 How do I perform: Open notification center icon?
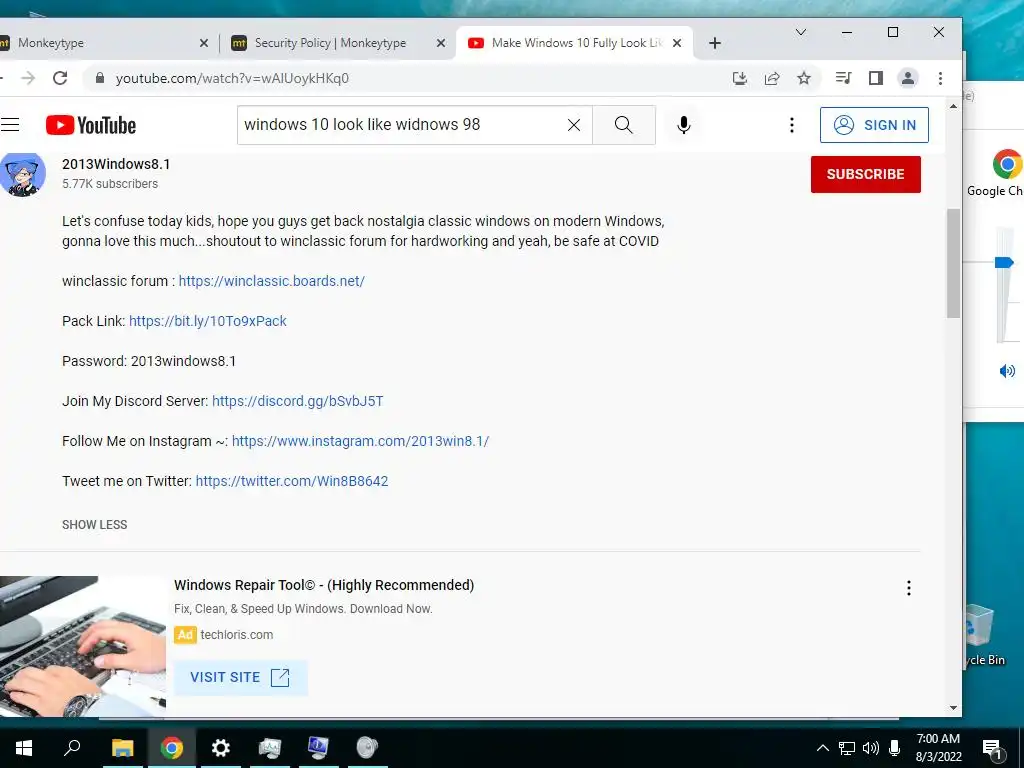993,748
